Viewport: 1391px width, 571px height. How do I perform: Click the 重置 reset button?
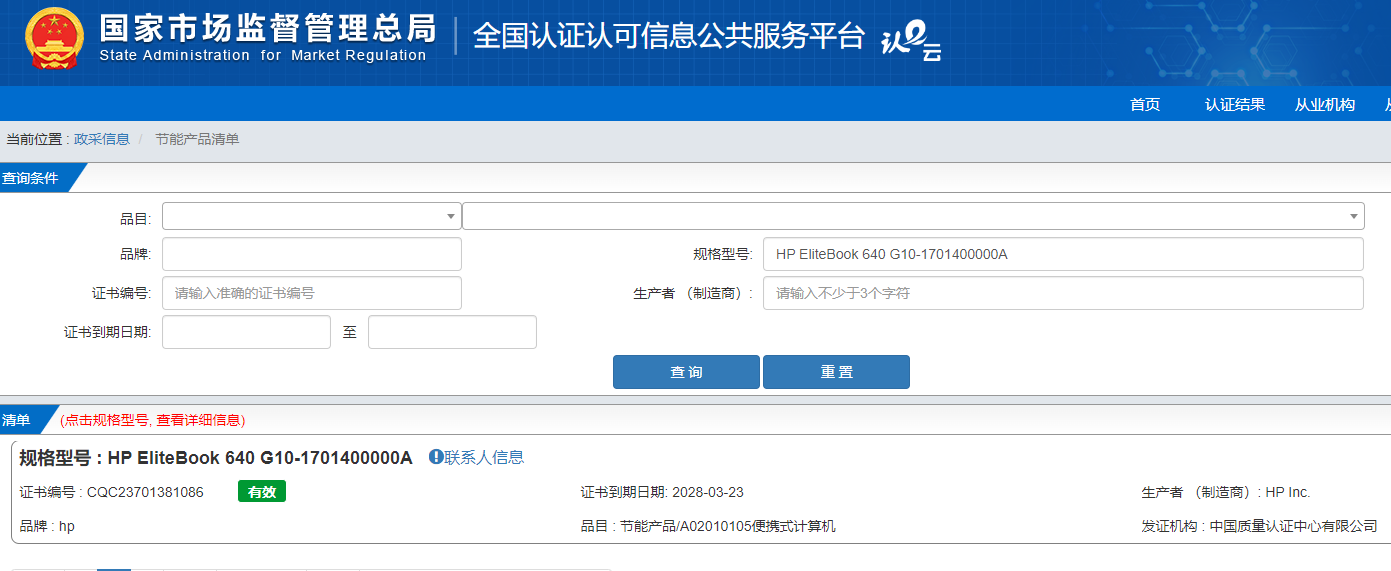pyautogui.click(x=836, y=372)
